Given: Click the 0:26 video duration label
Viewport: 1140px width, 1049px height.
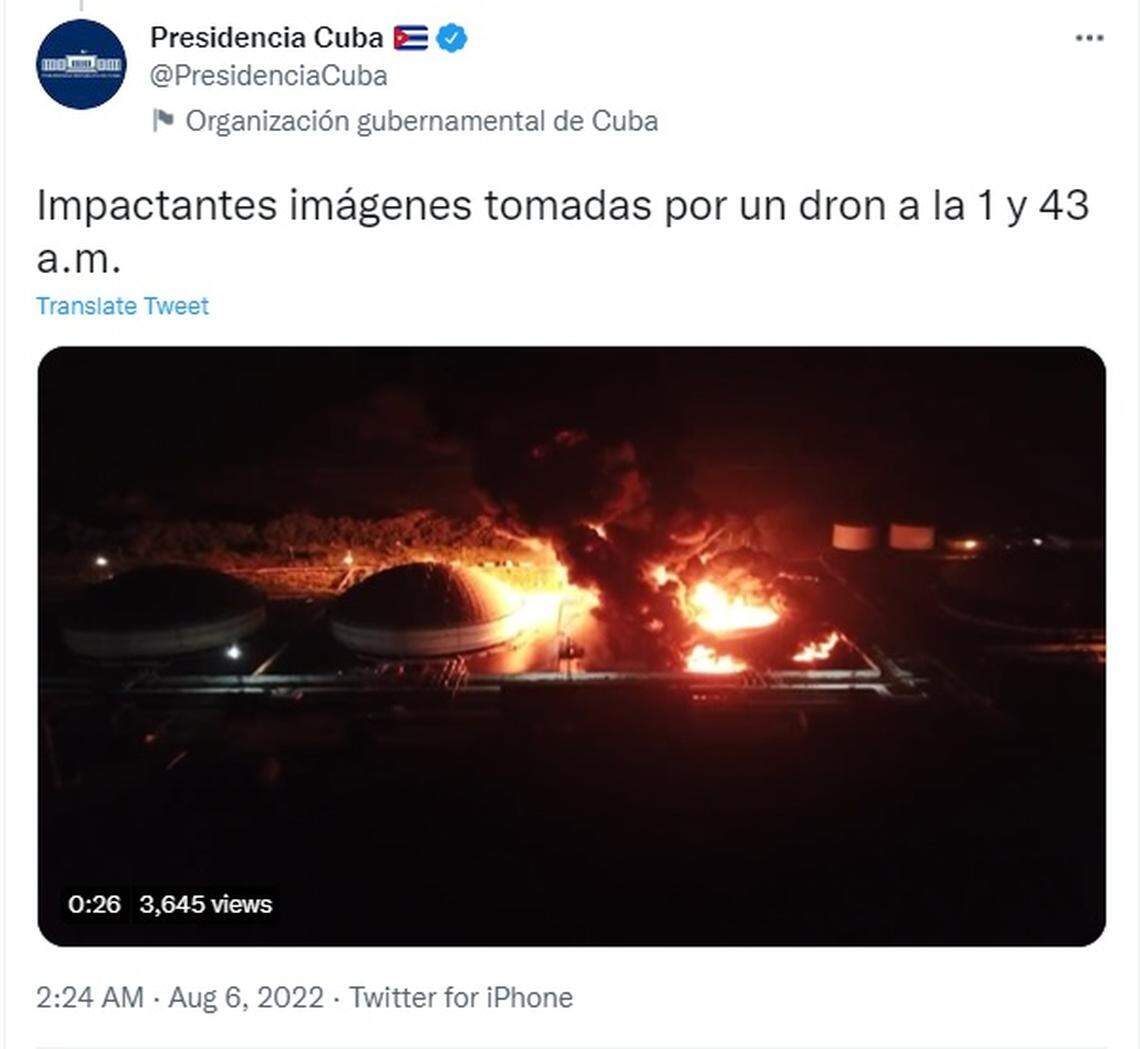Looking at the screenshot, I should 94,904.
